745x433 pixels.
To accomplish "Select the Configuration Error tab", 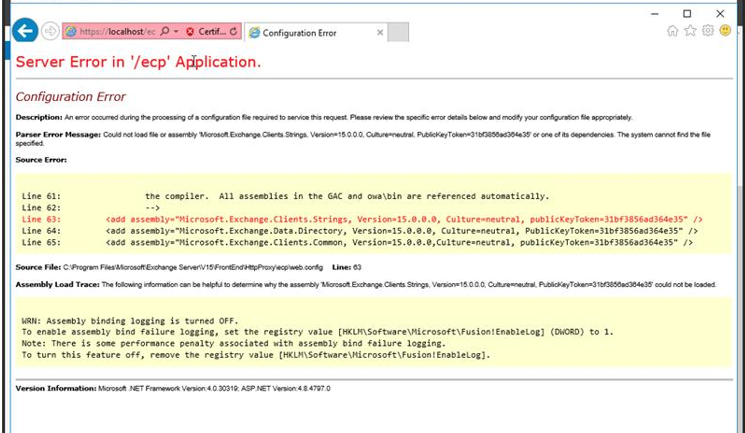I will pyautogui.click(x=314, y=33).
